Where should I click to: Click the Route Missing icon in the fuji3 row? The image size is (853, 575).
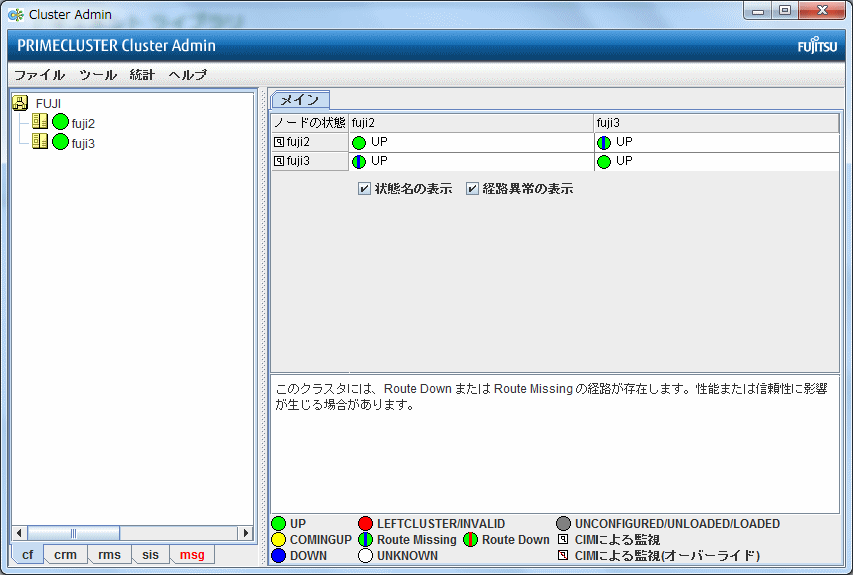359,161
